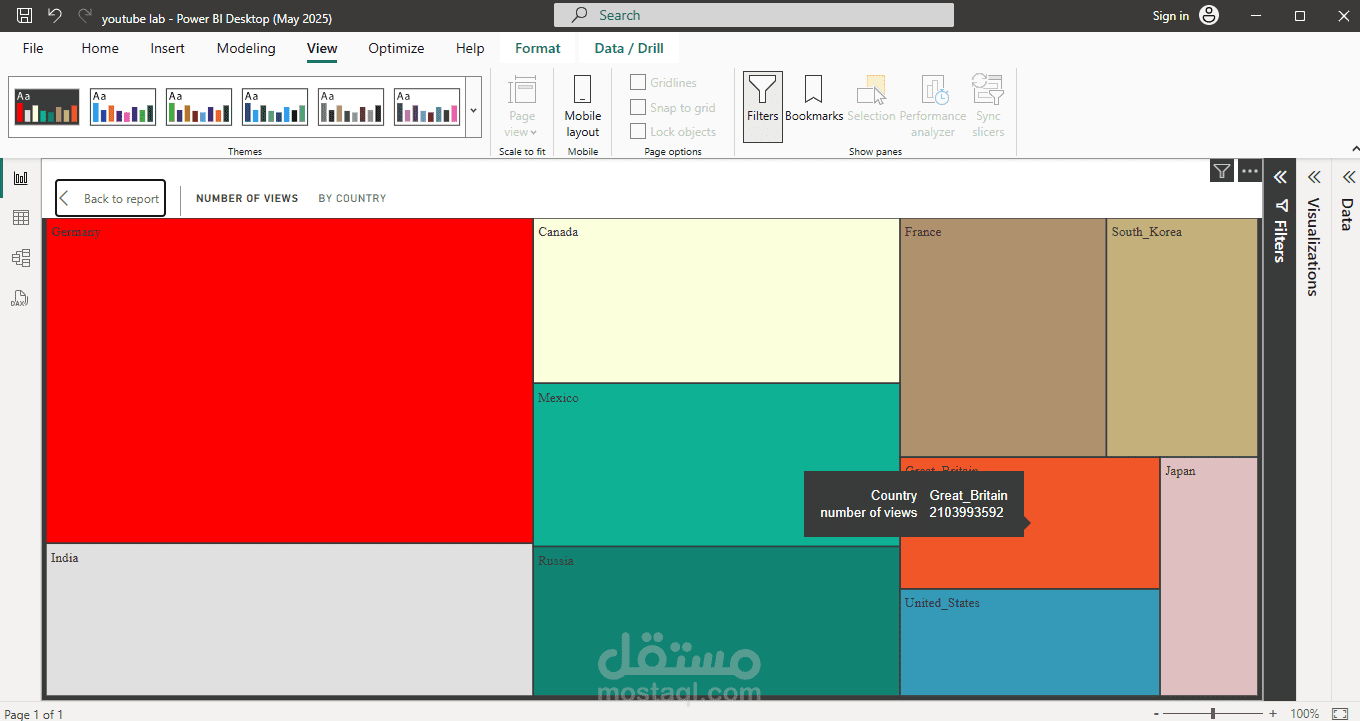Image resolution: width=1360 pixels, height=721 pixels.
Task: Check the Lock objects option
Action: (638, 131)
